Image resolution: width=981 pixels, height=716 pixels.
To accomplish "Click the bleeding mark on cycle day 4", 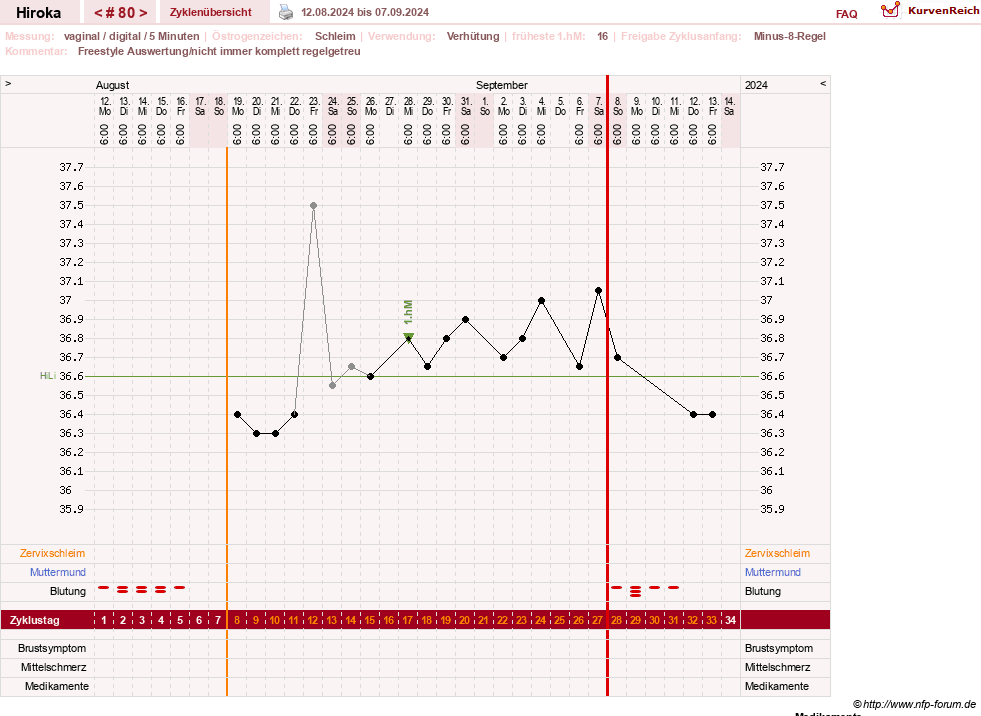I will pyautogui.click(x=161, y=590).
